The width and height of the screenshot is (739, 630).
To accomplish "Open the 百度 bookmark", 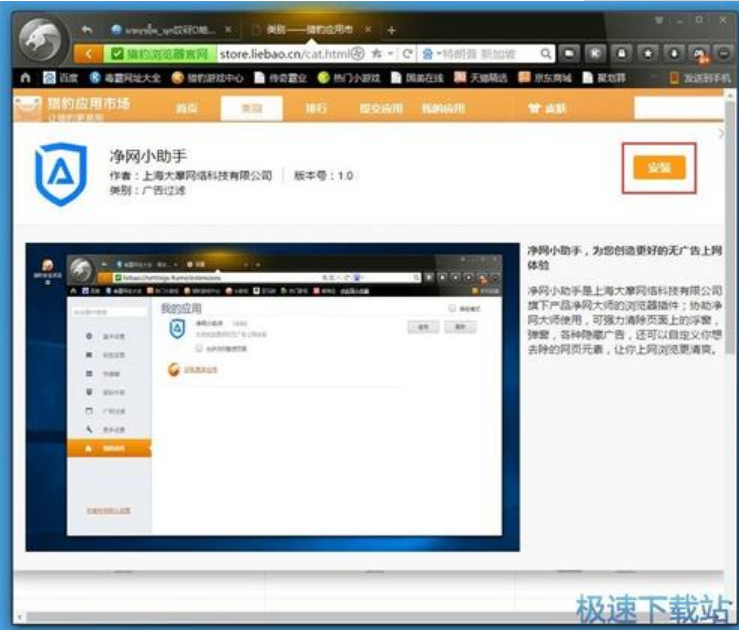I will pyautogui.click(x=60, y=78).
